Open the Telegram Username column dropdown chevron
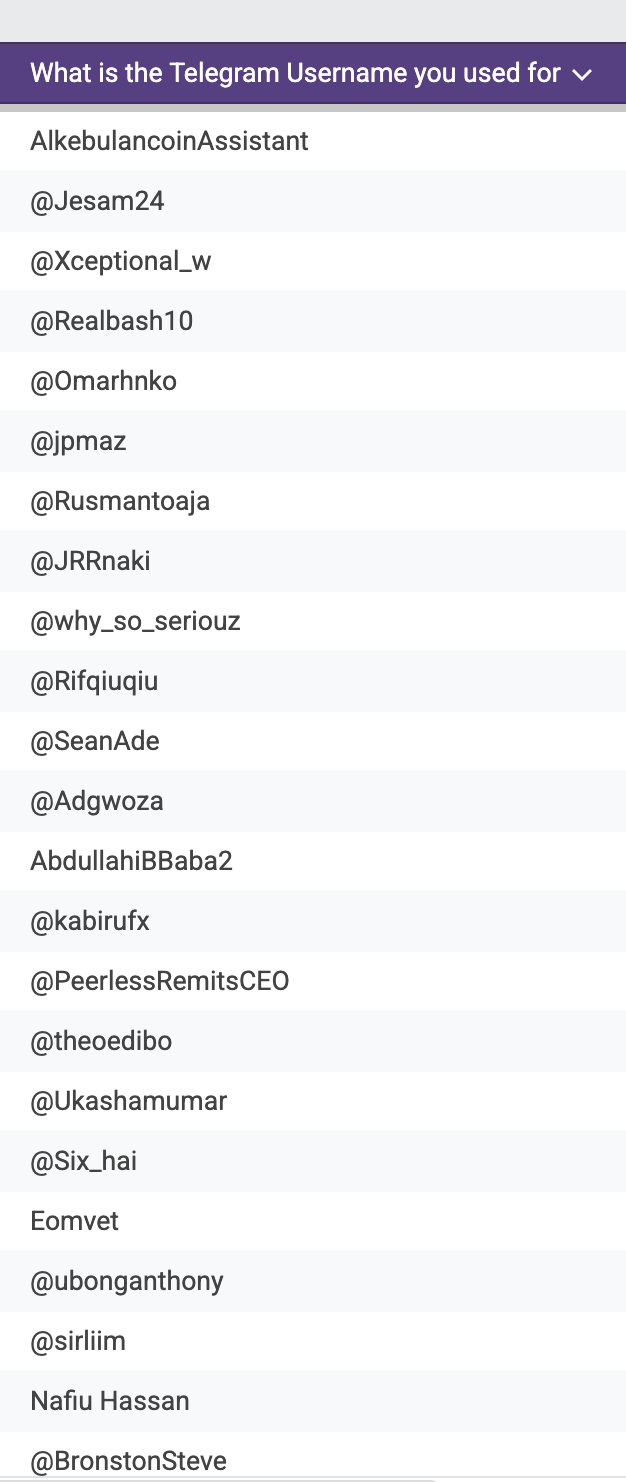 583,75
